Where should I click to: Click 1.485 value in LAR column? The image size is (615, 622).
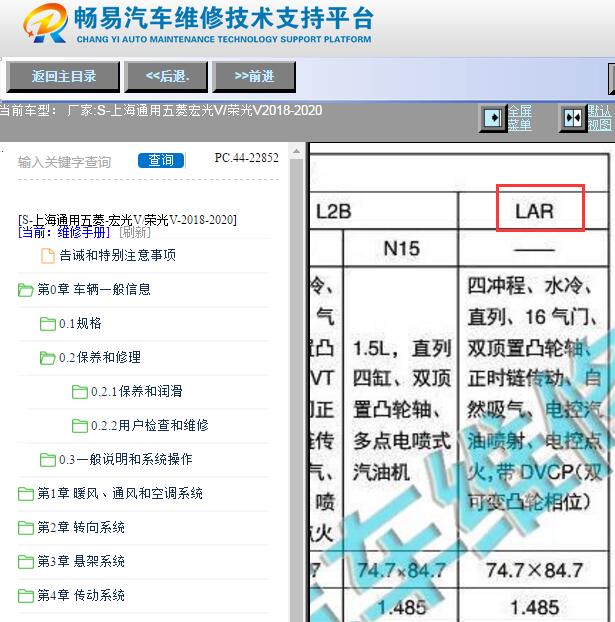(534, 607)
